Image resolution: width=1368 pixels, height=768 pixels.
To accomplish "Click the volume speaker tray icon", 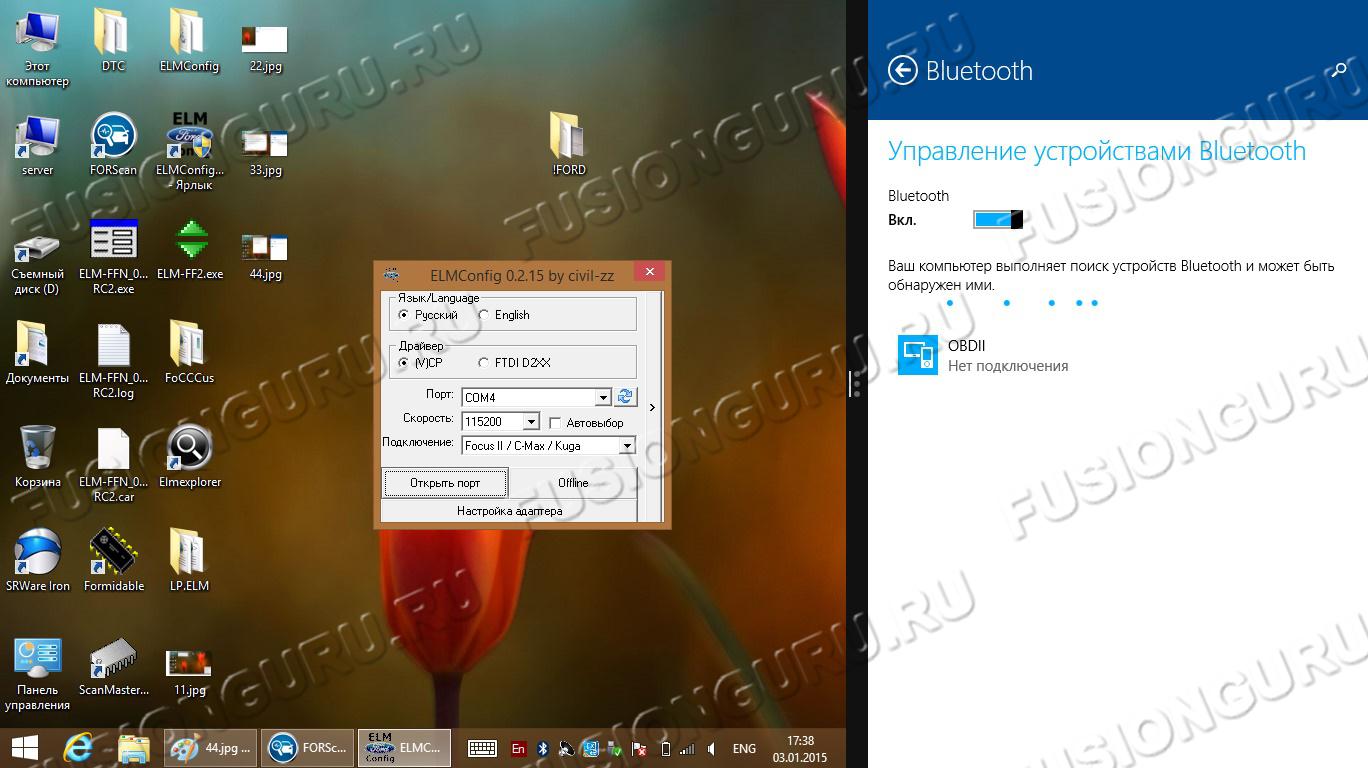I will point(711,748).
